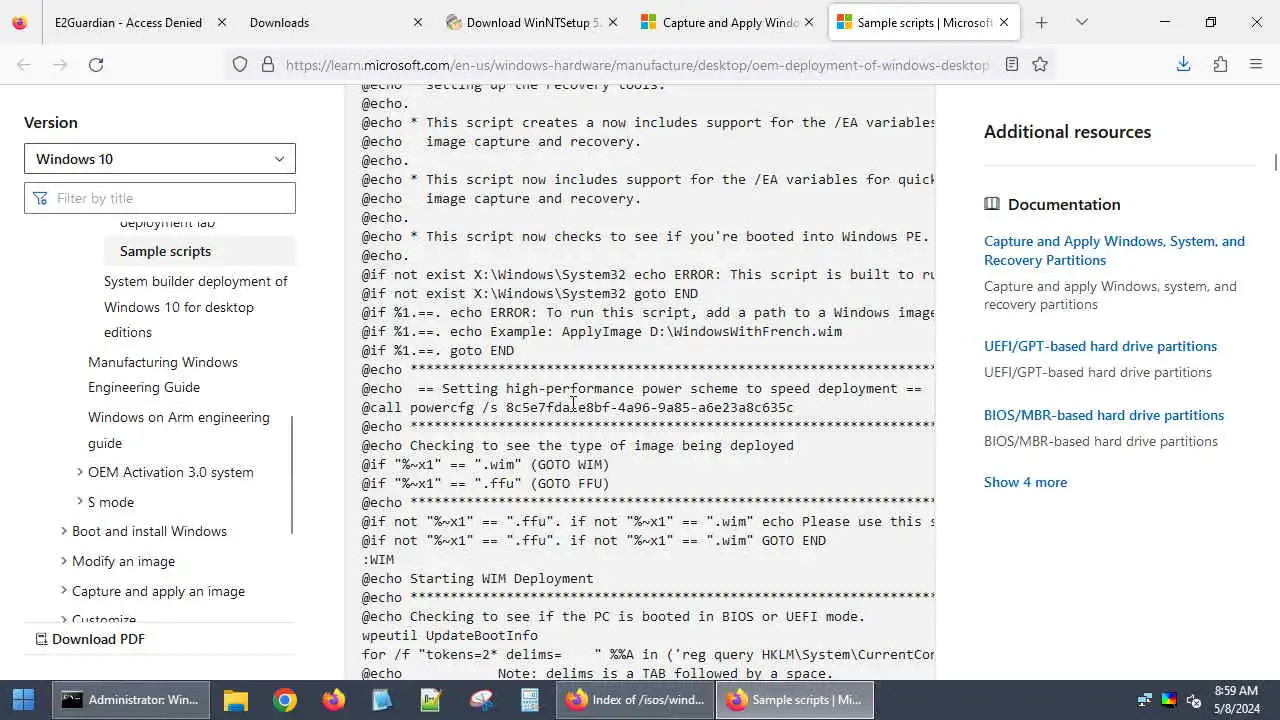The width and height of the screenshot is (1280, 720).
Task: Go back to previous page
Action: pos(24,64)
